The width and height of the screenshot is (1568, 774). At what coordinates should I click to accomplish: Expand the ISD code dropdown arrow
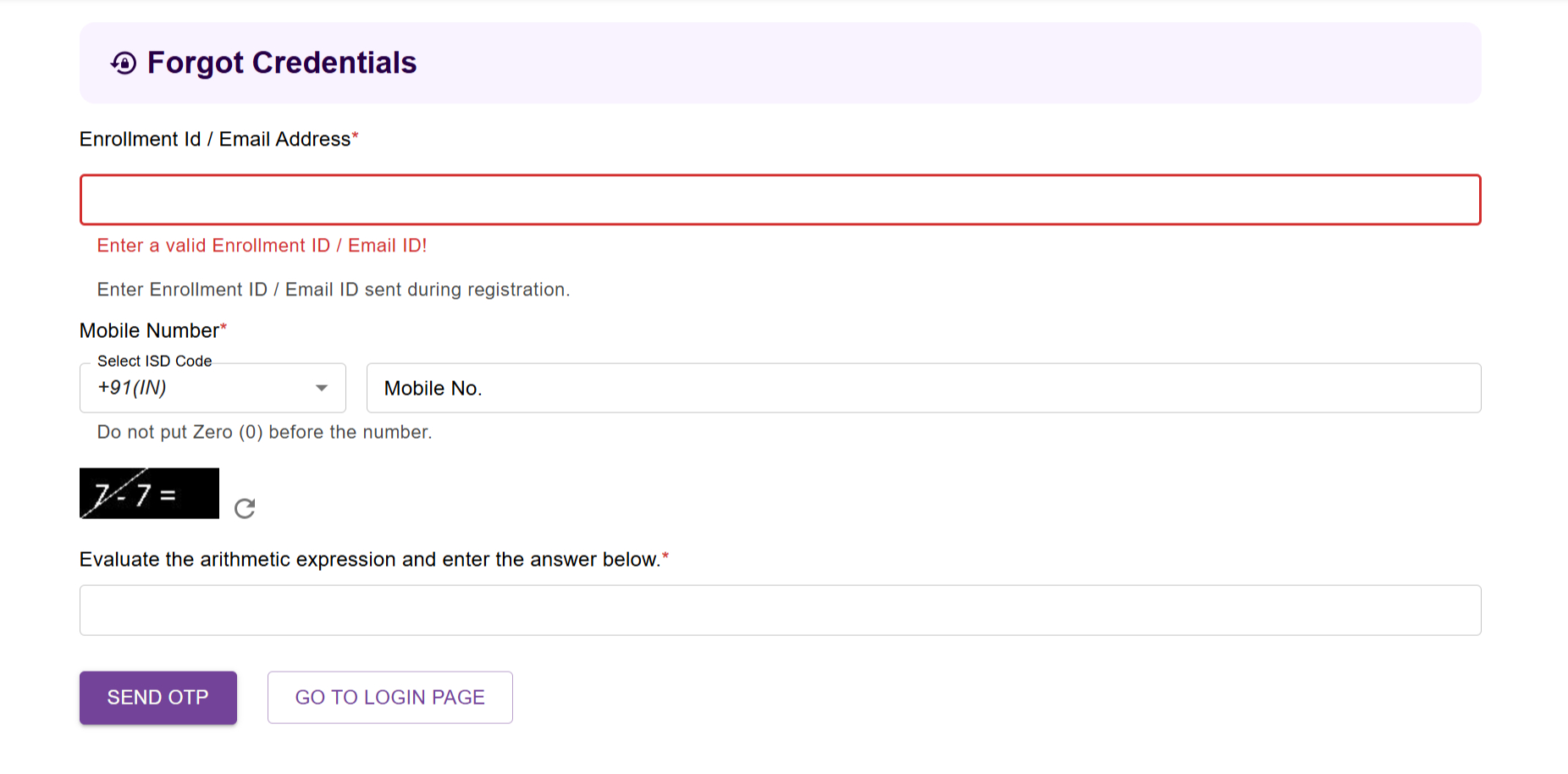[322, 388]
